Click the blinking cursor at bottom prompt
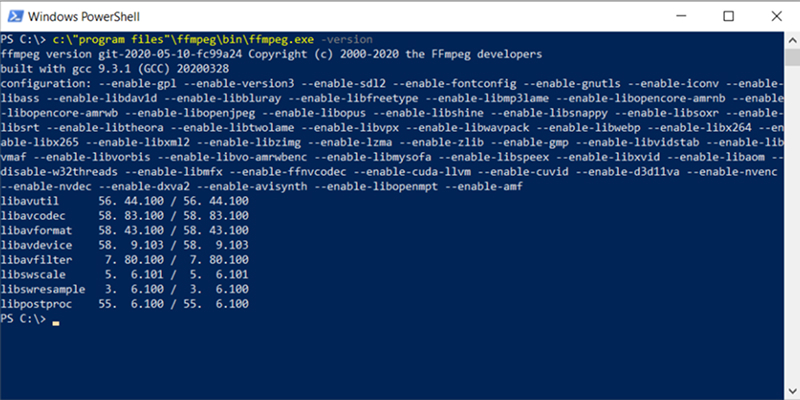The height and width of the screenshot is (400, 800). click(56, 323)
